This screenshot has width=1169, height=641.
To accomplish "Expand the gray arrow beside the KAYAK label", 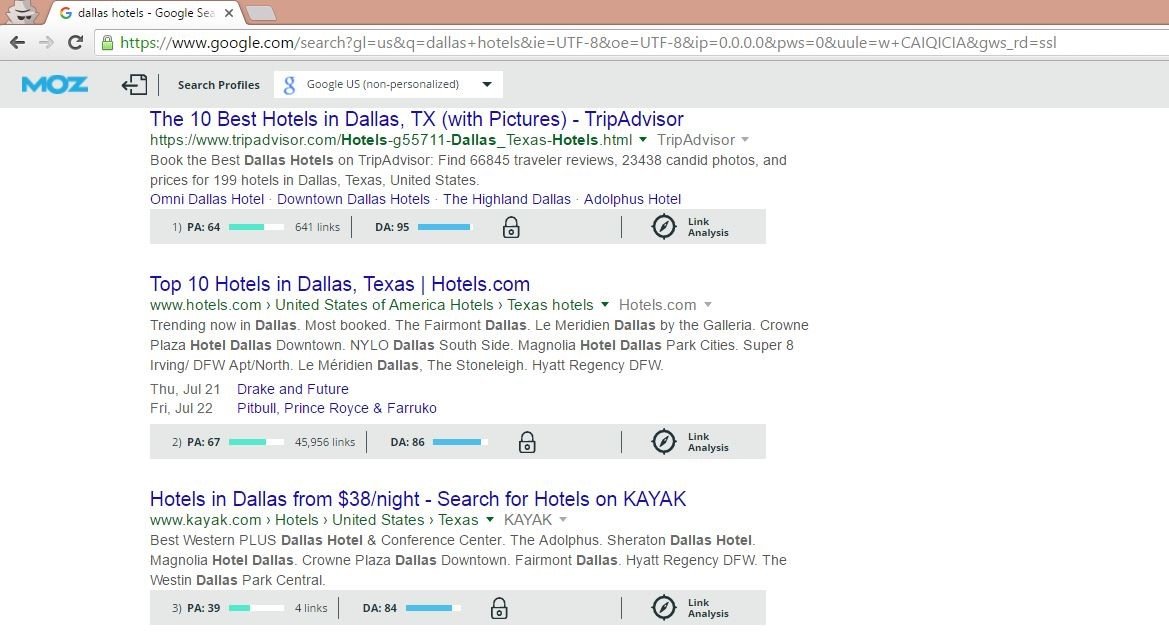I will (x=563, y=519).
